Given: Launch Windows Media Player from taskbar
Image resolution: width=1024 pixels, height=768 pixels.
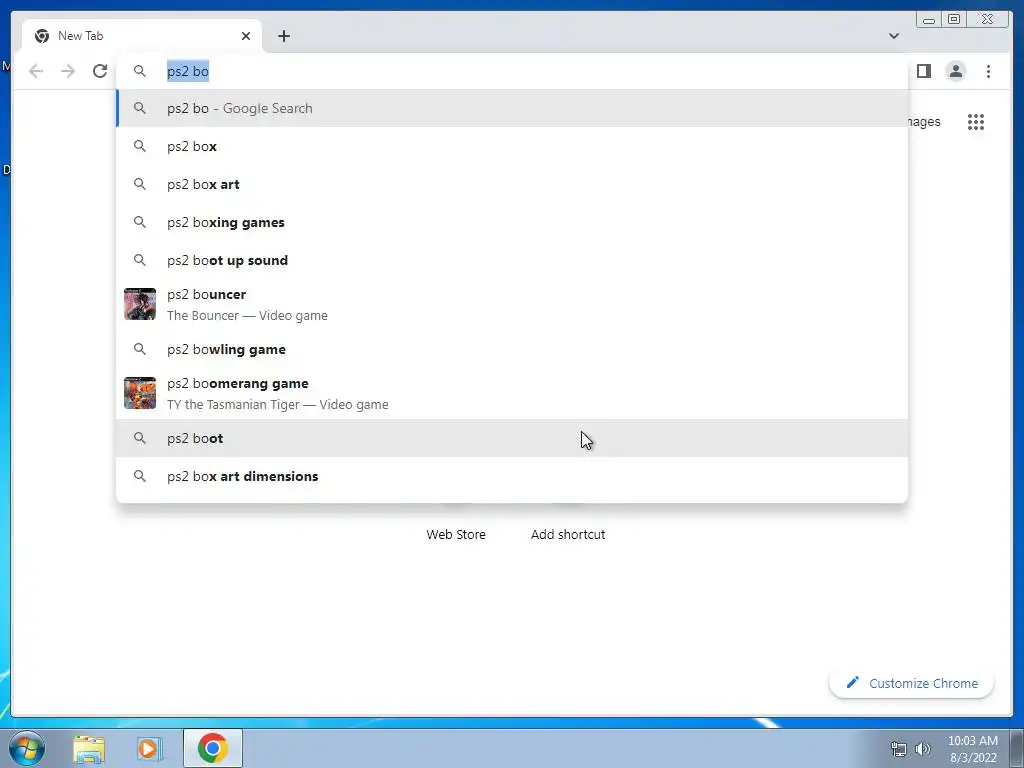Looking at the screenshot, I should (x=149, y=749).
